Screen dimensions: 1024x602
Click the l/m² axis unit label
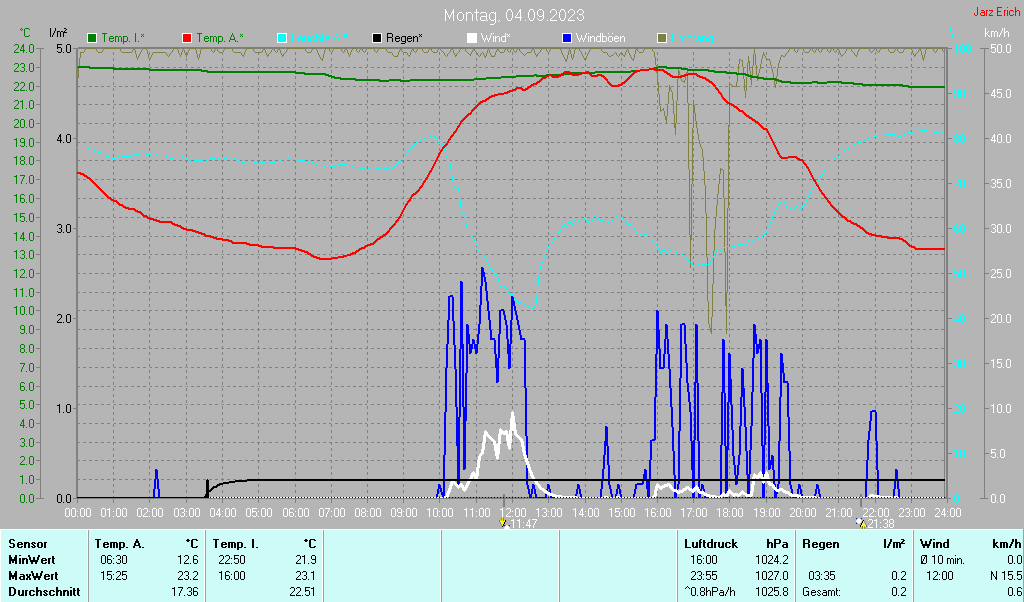pyautogui.click(x=59, y=33)
